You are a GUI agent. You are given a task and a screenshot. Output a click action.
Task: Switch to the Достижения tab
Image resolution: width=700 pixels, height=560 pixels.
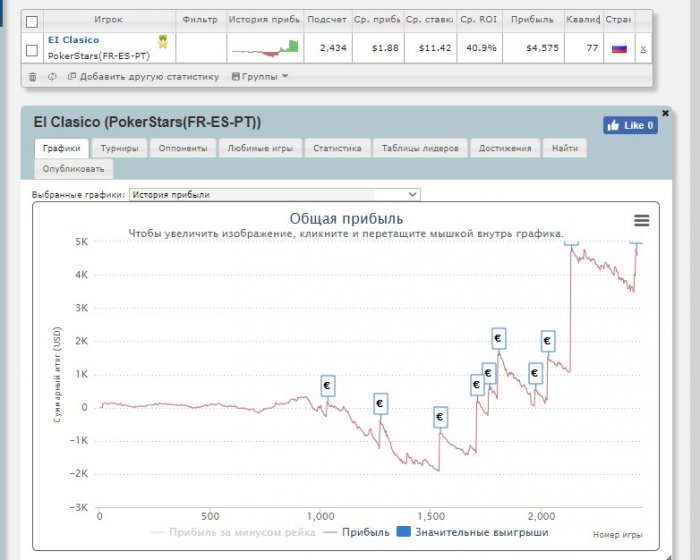pyautogui.click(x=505, y=148)
